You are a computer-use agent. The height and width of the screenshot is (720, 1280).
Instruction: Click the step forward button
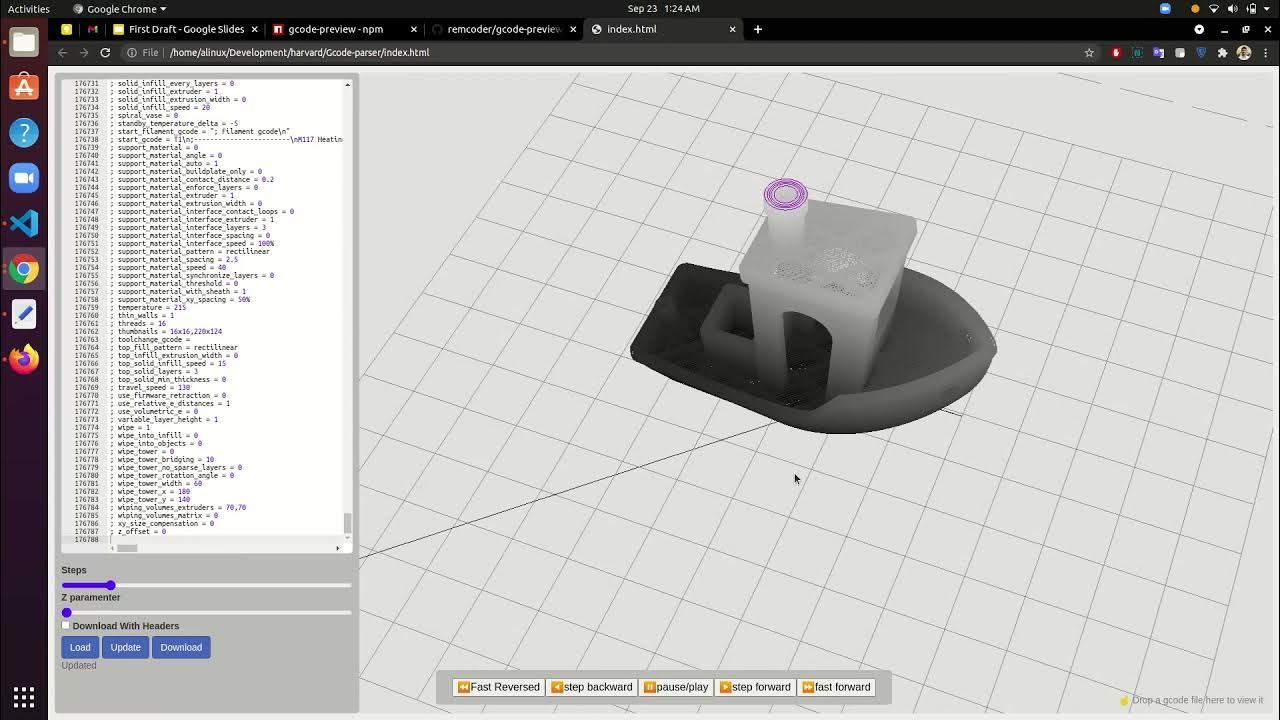(756, 687)
